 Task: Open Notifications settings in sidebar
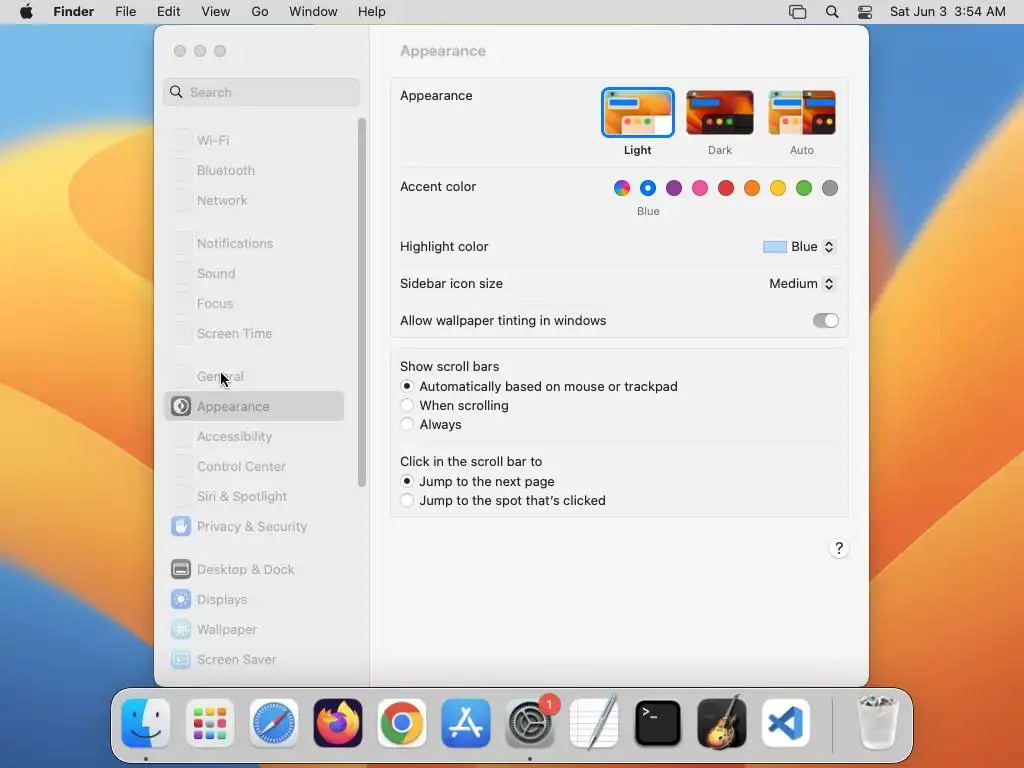[x=254, y=244]
